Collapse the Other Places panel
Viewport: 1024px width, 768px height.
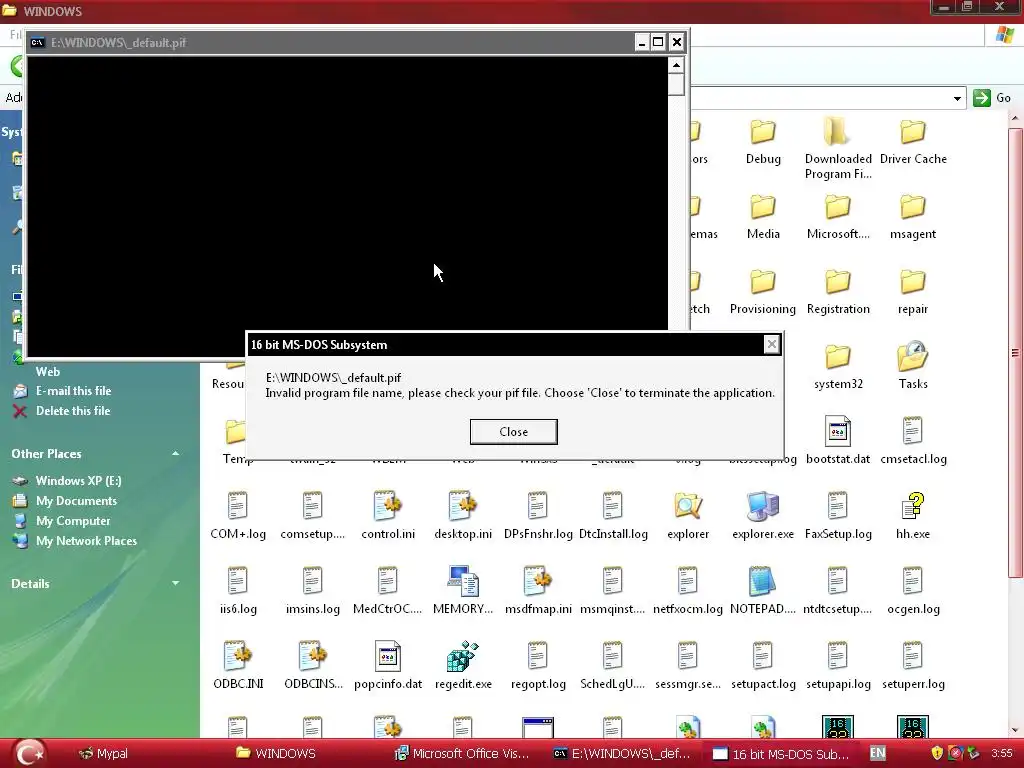(x=176, y=453)
